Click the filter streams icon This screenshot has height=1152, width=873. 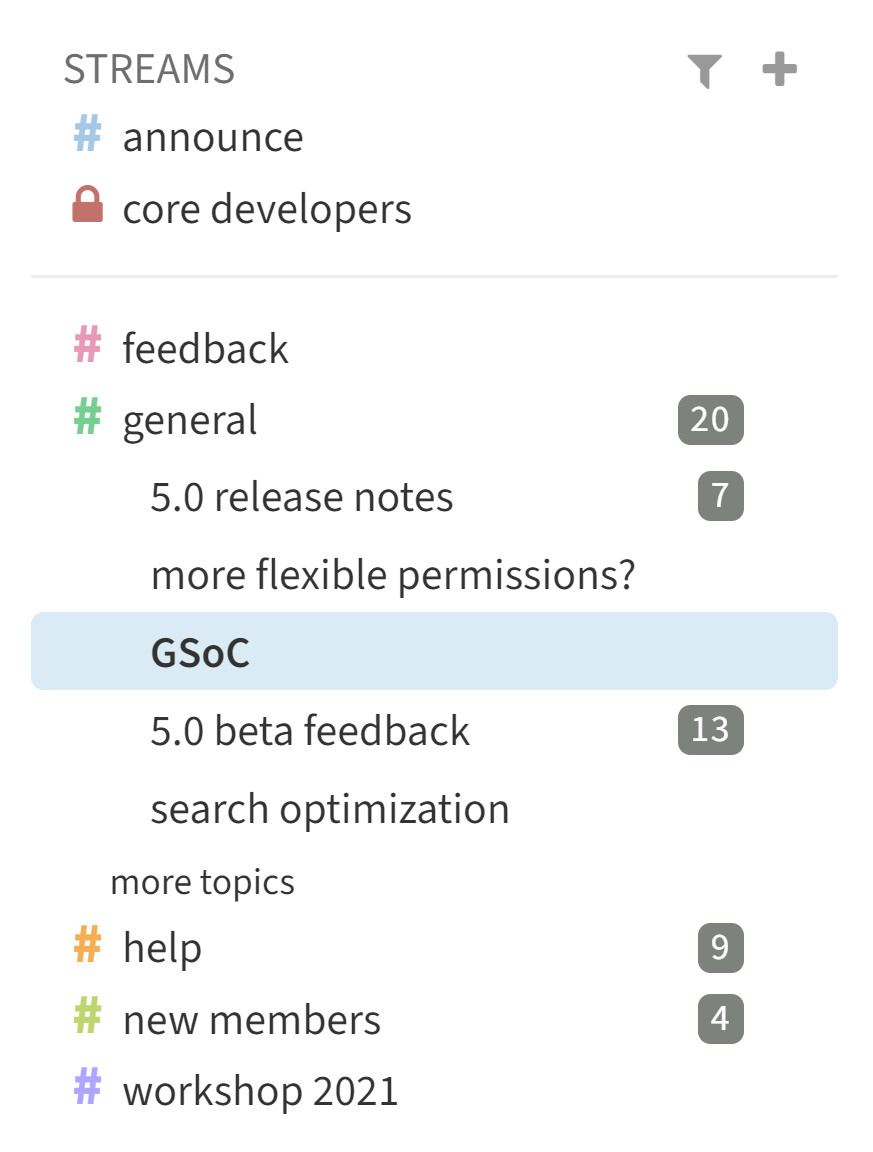pyautogui.click(x=704, y=71)
